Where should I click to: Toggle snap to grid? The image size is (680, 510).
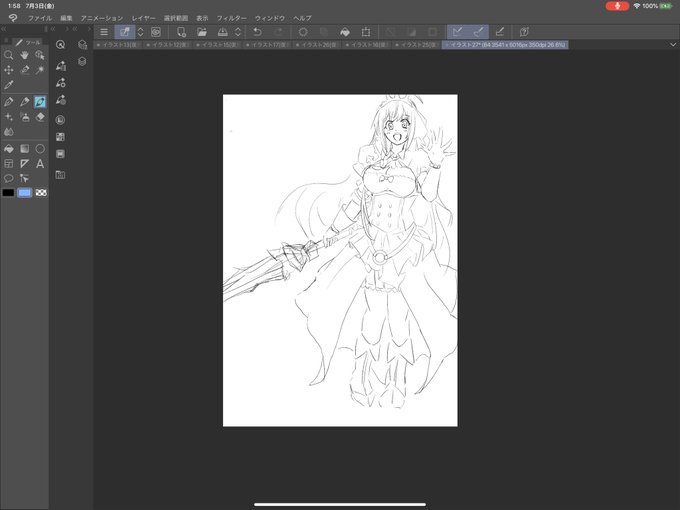500,32
